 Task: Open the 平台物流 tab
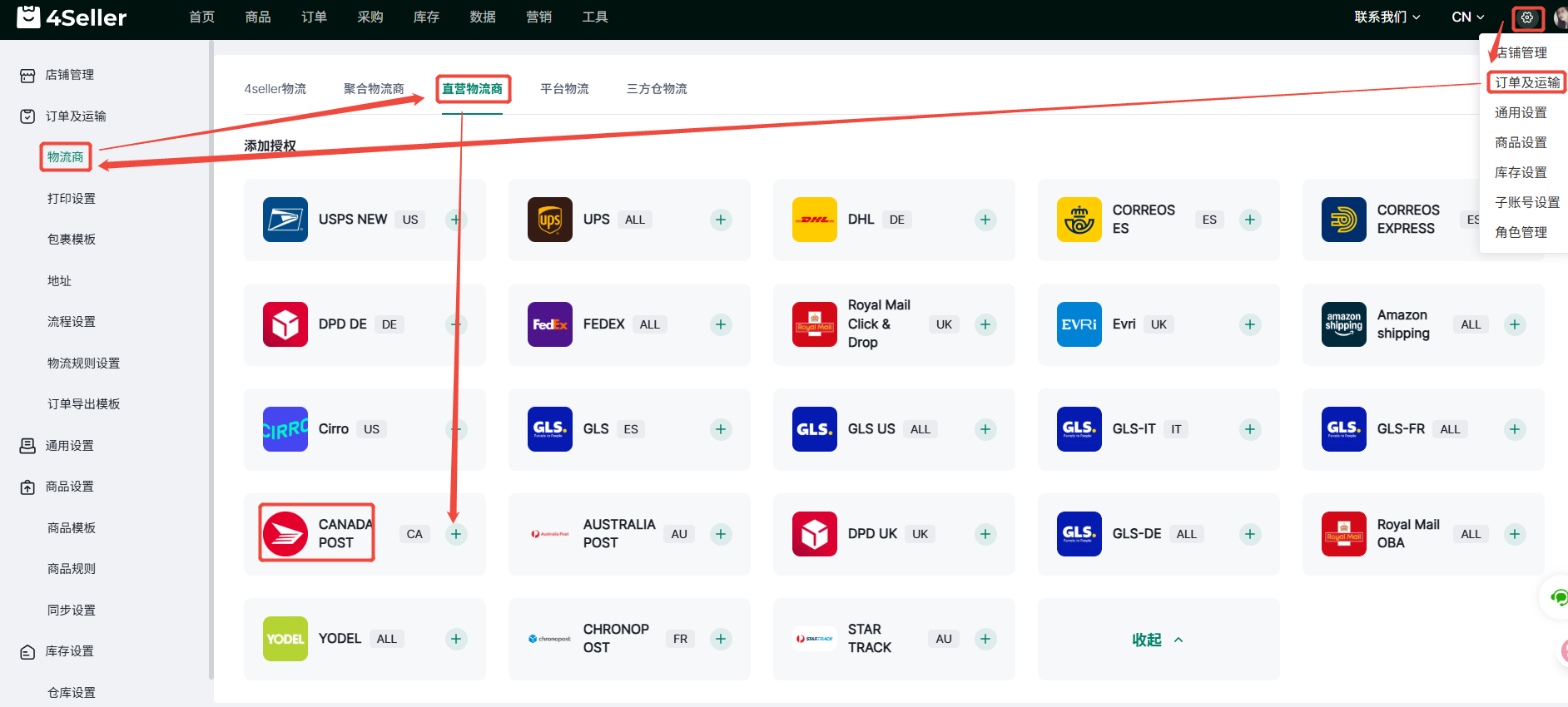564,89
